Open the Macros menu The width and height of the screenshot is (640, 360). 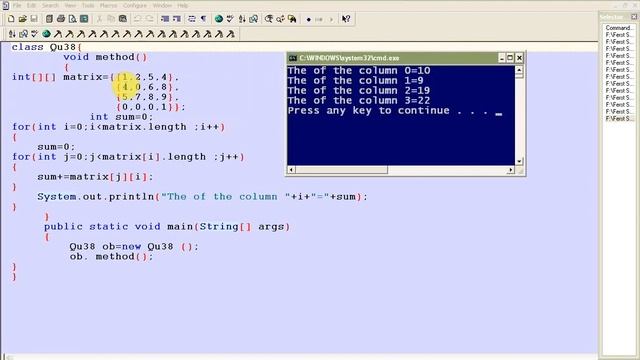pyautogui.click(x=108, y=5)
